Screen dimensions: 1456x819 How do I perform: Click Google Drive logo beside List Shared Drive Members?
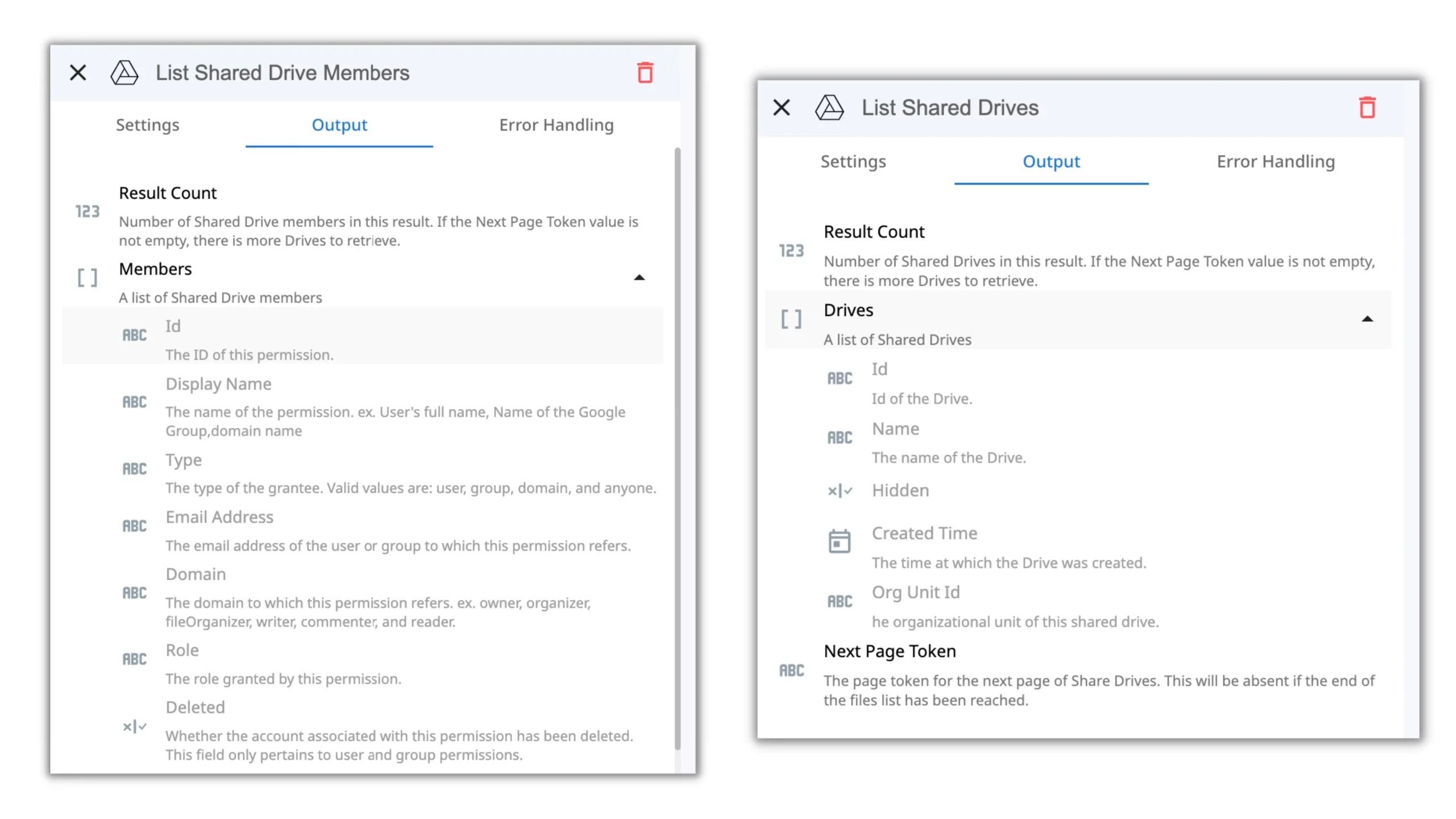click(x=124, y=73)
